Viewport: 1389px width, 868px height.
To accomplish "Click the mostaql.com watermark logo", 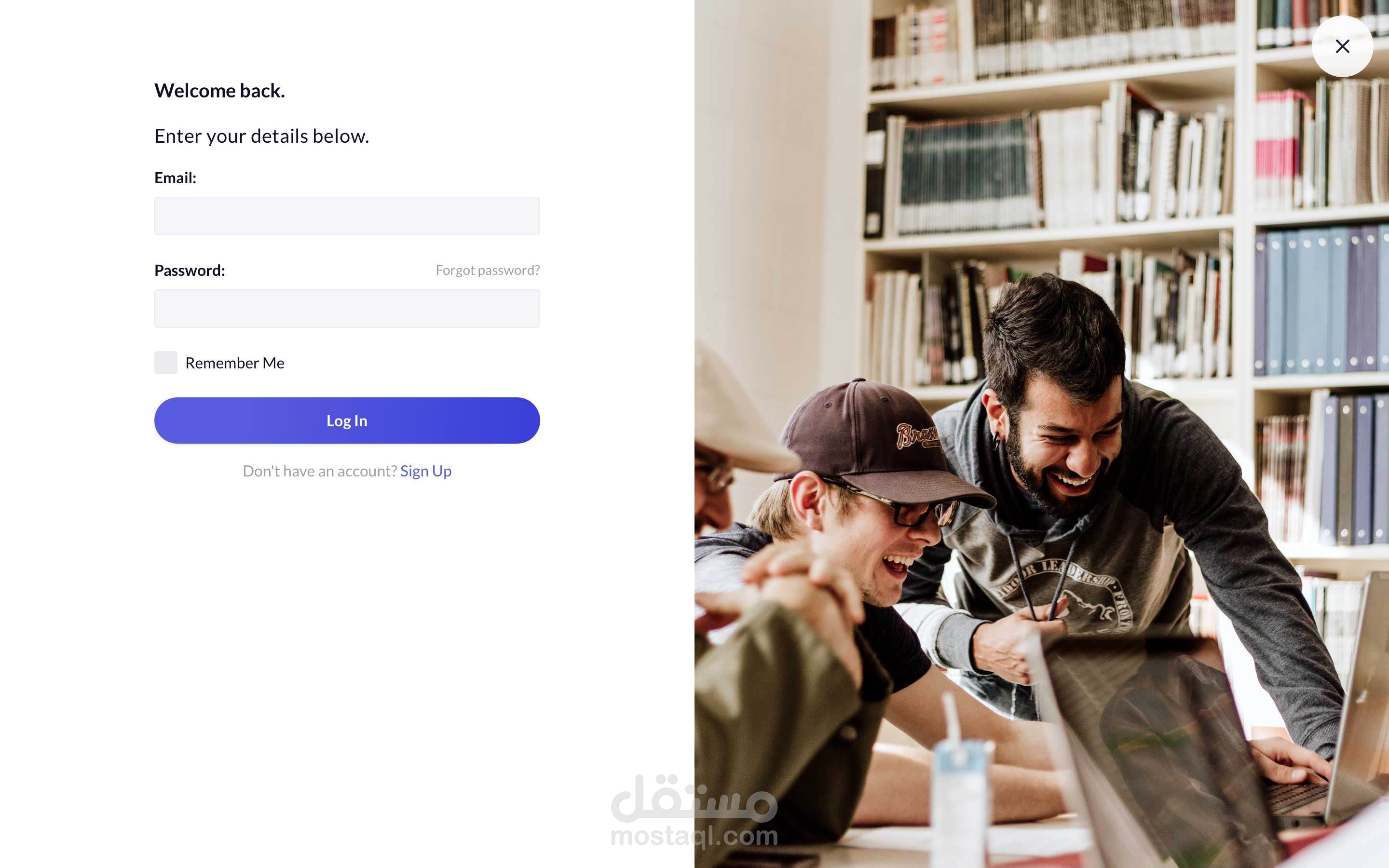I will tap(694, 811).
